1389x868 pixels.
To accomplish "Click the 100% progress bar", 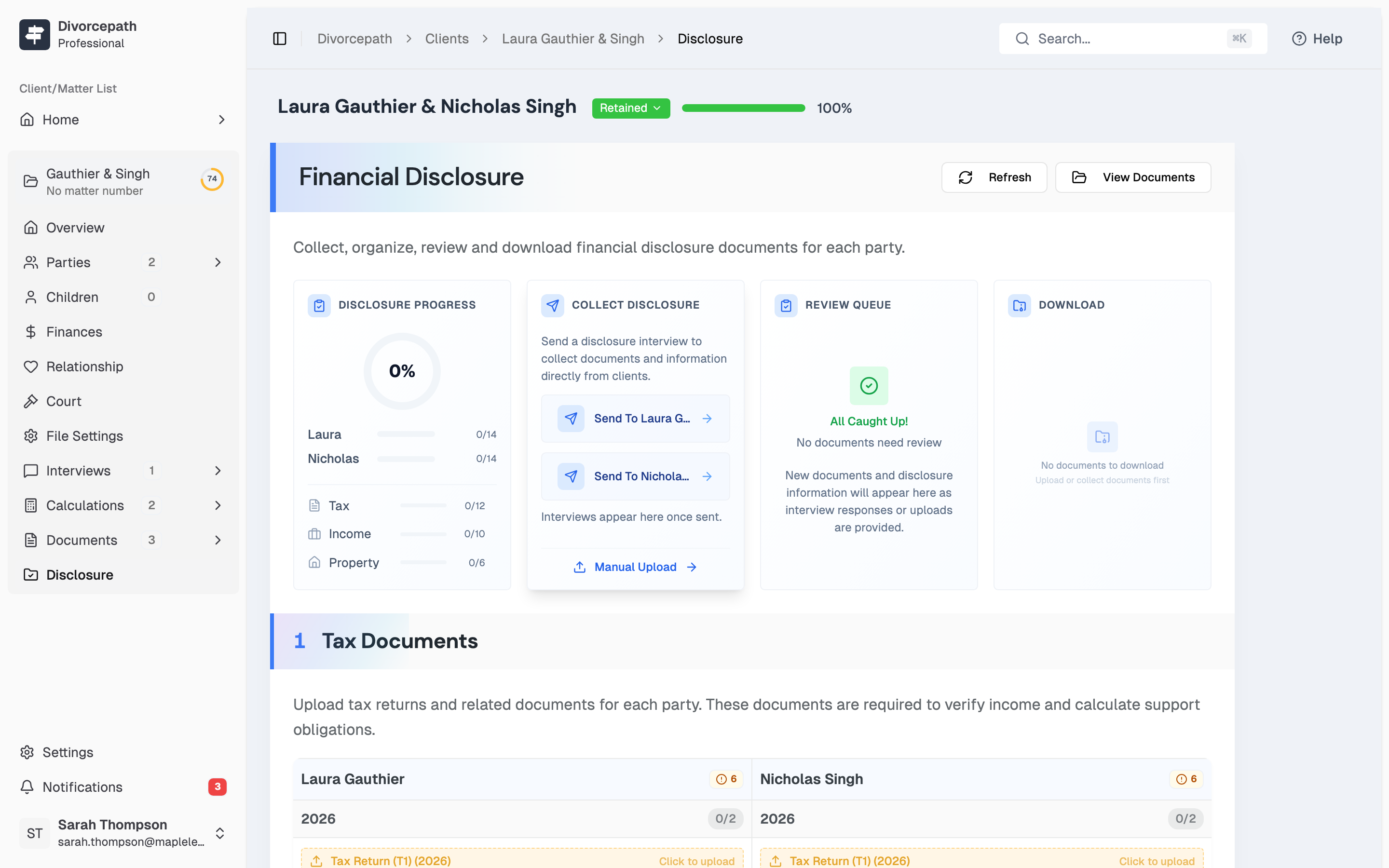I will pyautogui.click(x=743, y=108).
